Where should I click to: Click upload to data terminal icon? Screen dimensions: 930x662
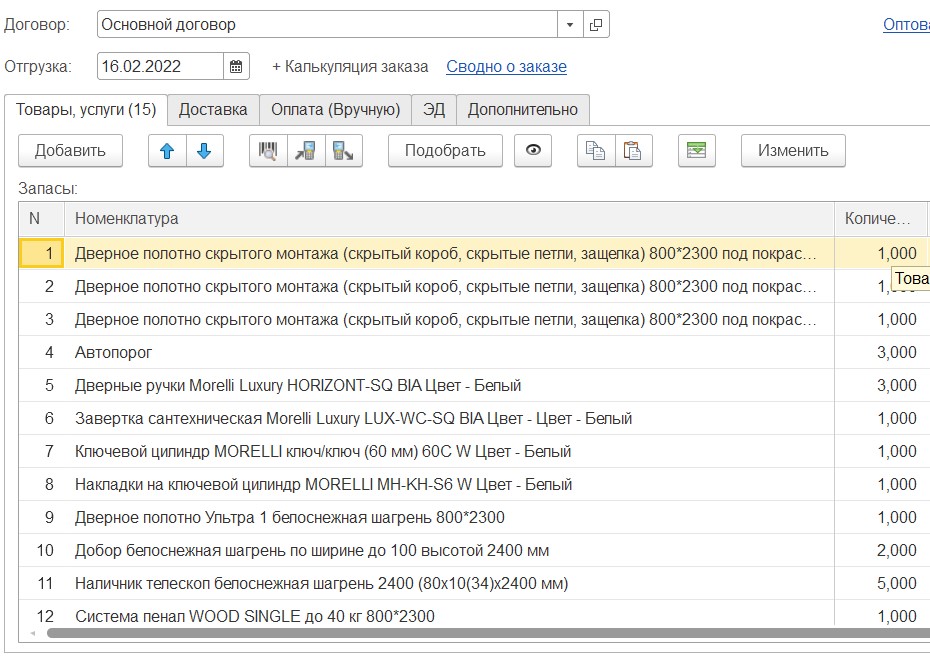click(x=343, y=151)
